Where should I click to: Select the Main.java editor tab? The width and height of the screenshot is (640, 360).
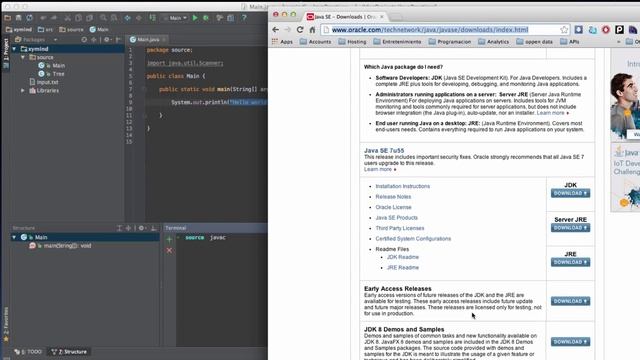coord(148,40)
